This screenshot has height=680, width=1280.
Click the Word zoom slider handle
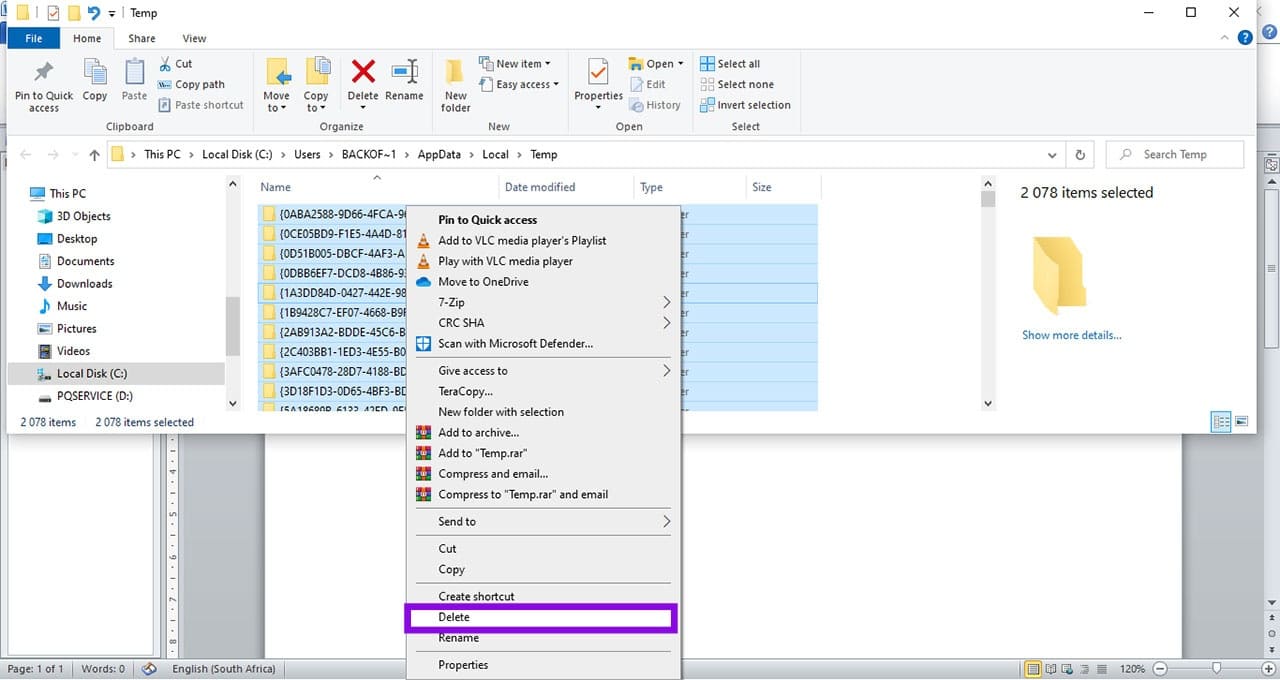coord(1216,668)
